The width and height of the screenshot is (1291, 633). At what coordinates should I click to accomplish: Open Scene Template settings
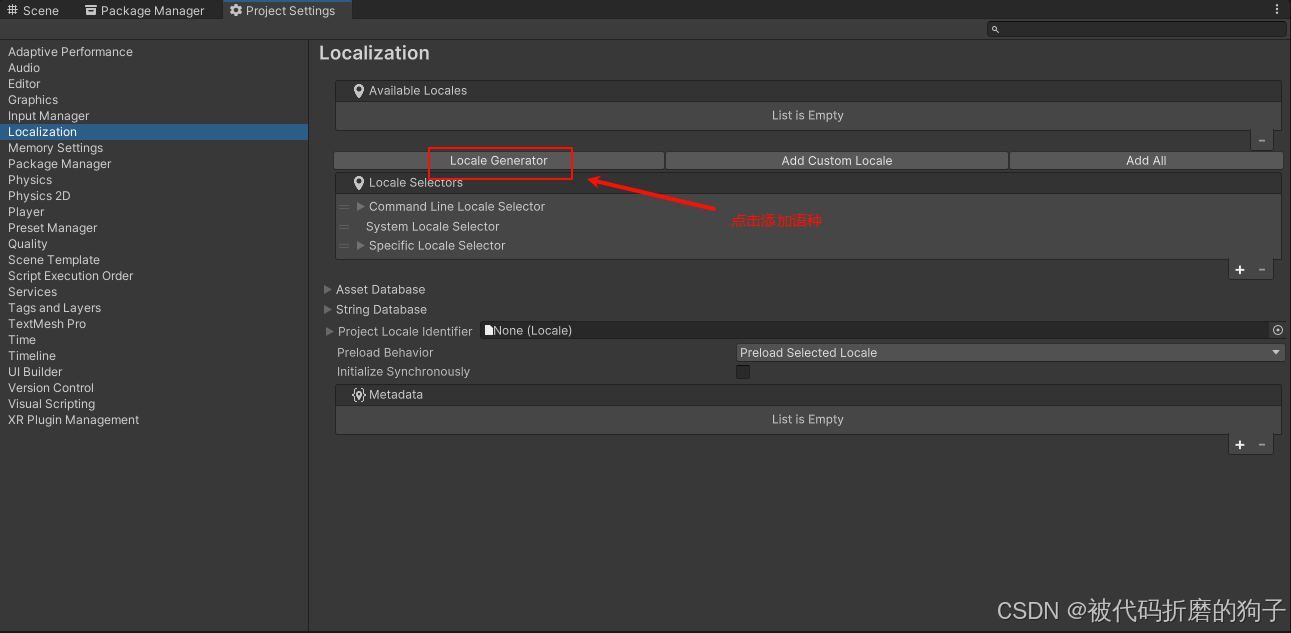coord(54,260)
